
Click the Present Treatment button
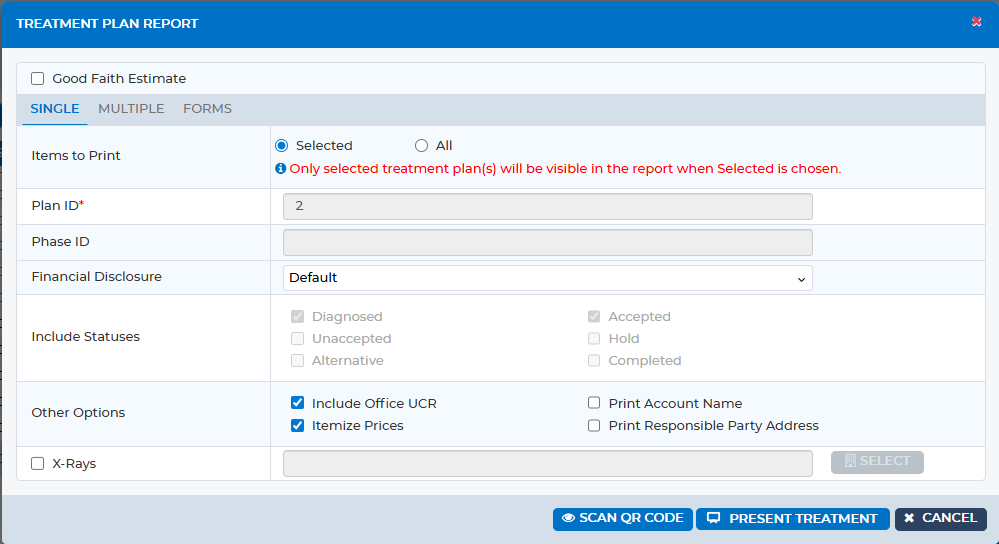[x=793, y=519]
